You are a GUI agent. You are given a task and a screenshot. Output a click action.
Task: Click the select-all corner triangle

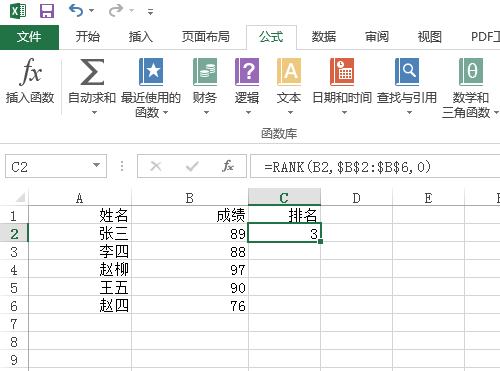click(20, 197)
